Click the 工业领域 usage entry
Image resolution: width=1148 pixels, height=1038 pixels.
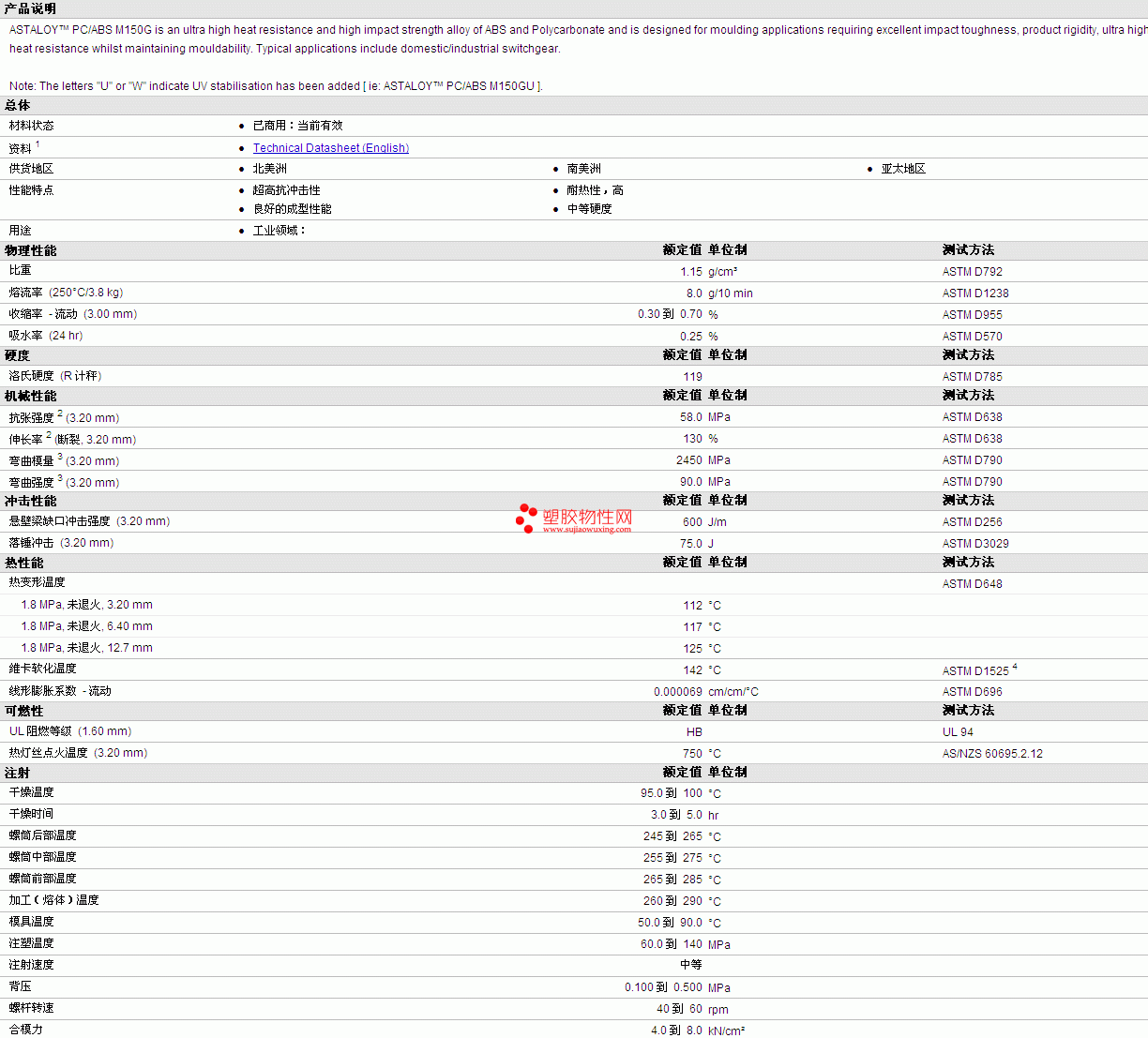tap(279, 231)
